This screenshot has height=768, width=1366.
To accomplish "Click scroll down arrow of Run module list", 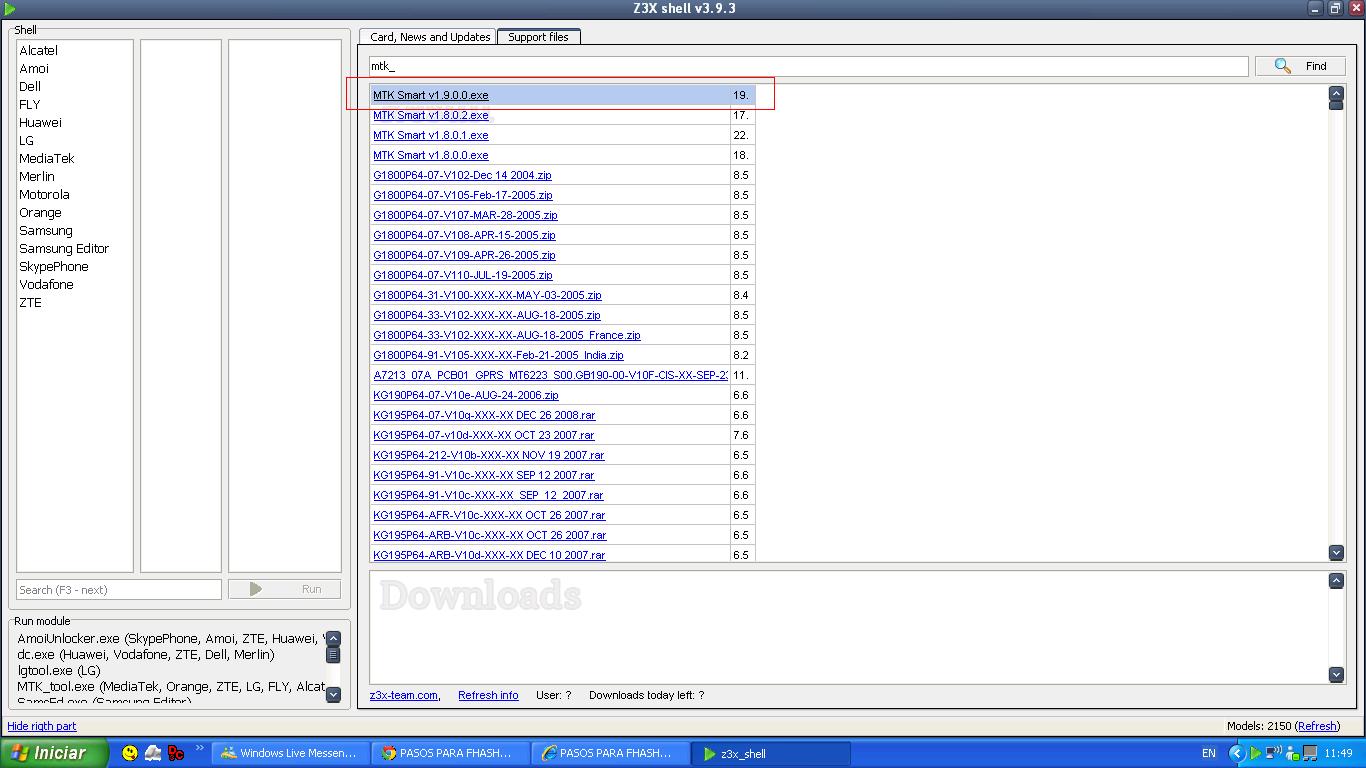I will (334, 694).
